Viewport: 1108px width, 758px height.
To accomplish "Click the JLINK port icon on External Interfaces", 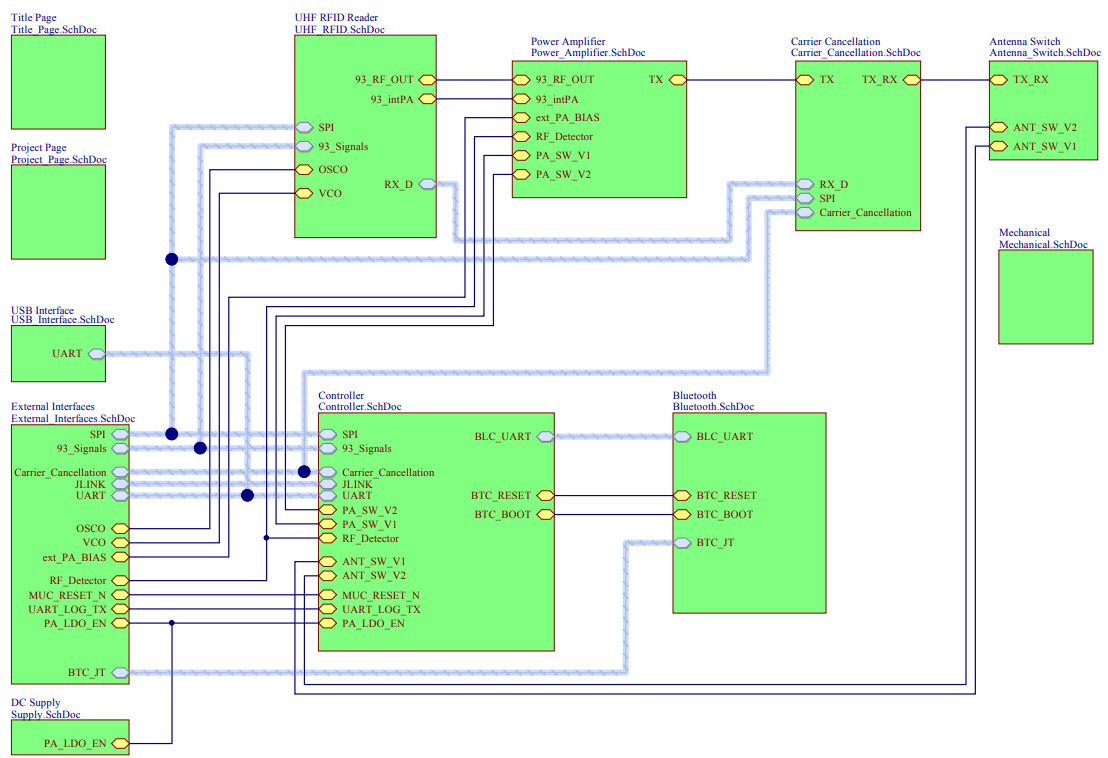I will (120, 485).
